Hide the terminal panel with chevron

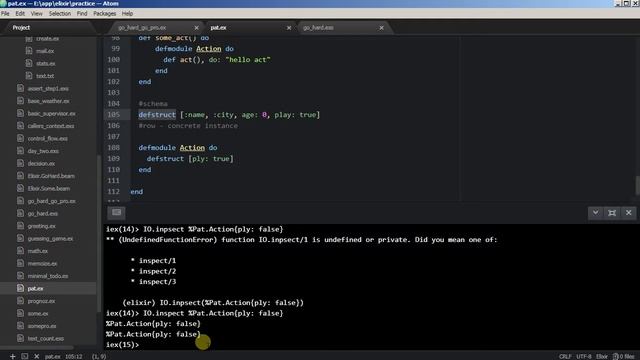[x=596, y=213]
